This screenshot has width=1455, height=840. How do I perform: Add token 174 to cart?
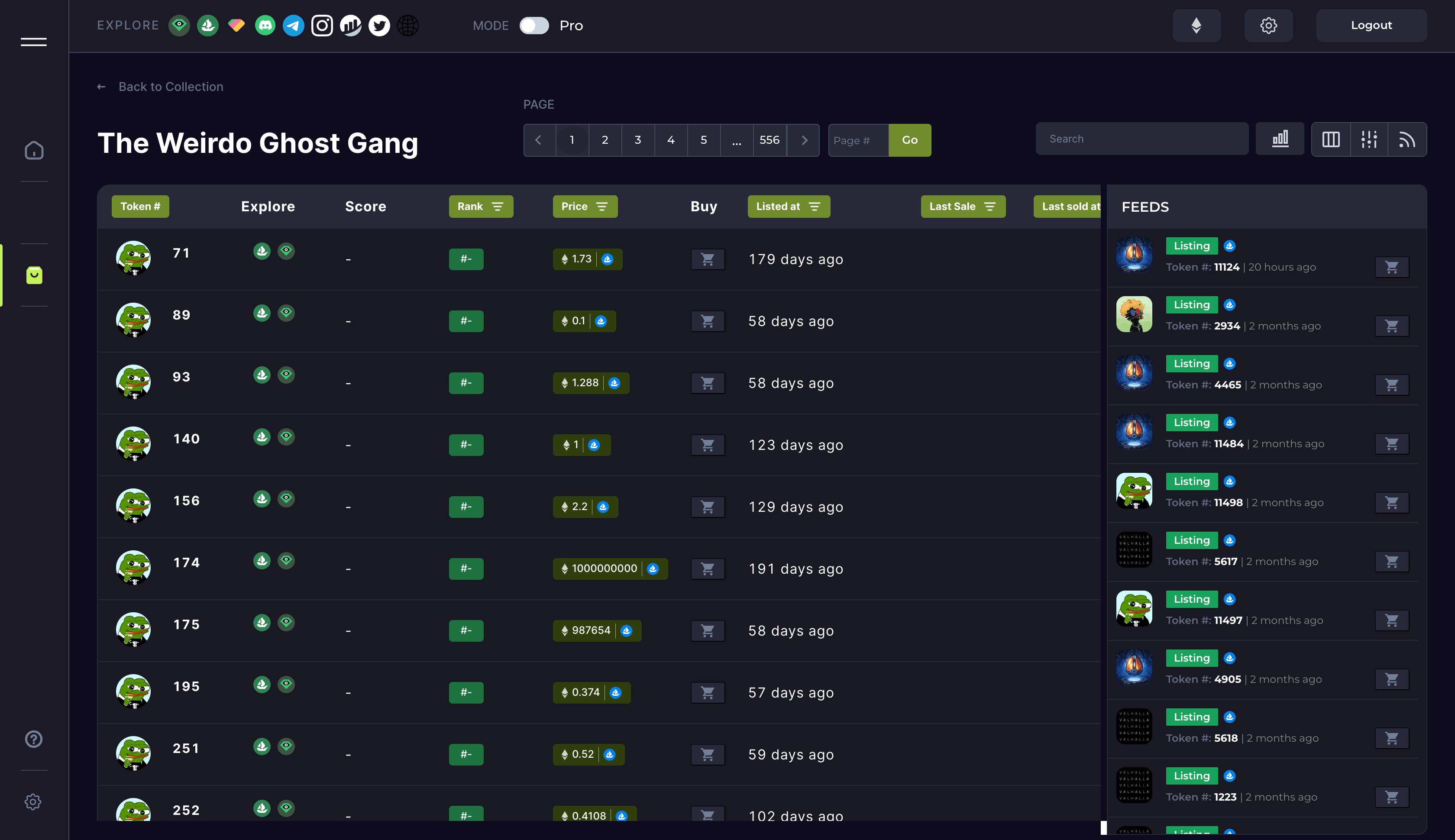[707, 569]
